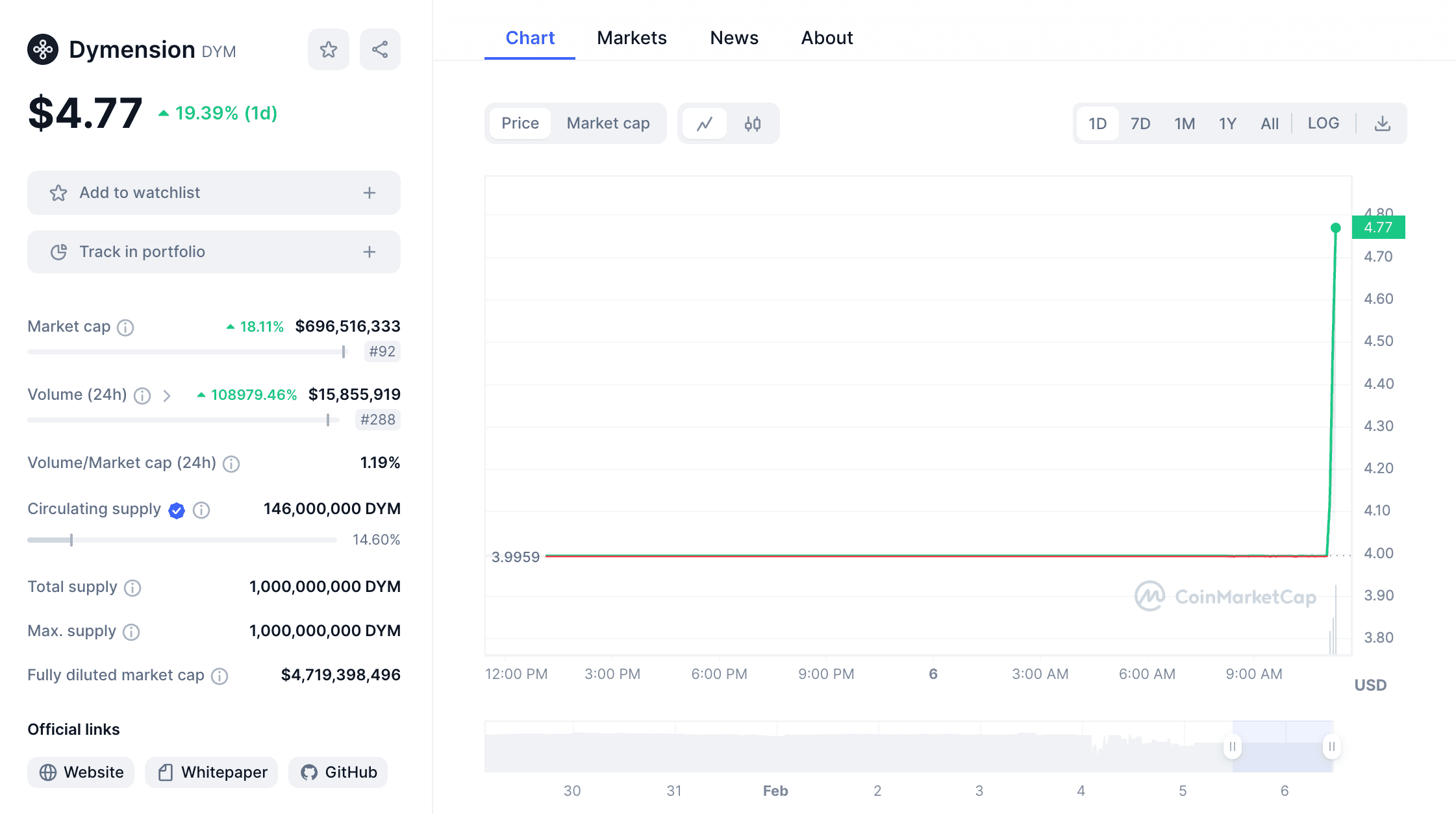Toggle LOG scale on chart
The height and width of the screenshot is (814, 1456).
[1324, 123]
